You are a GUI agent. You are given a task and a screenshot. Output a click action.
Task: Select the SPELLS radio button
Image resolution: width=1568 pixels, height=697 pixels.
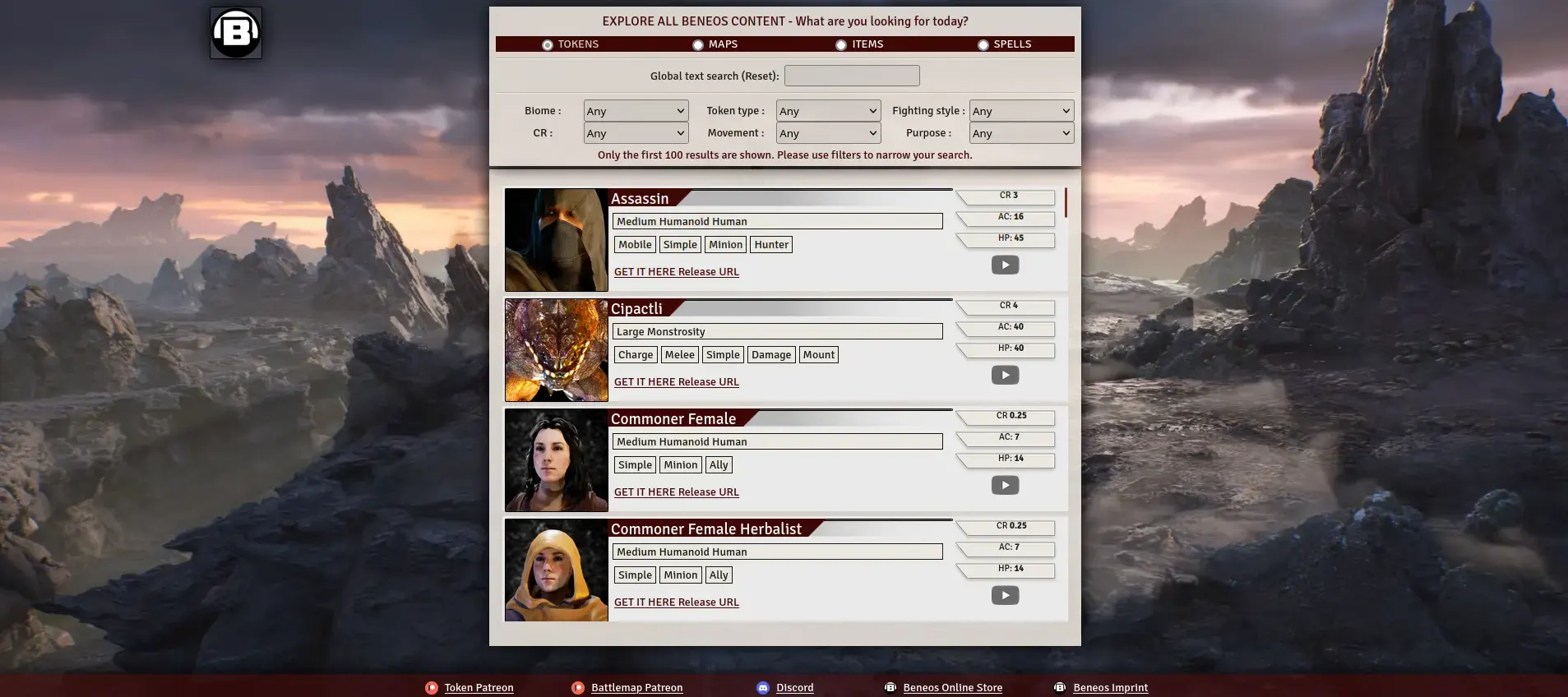click(983, 45)
